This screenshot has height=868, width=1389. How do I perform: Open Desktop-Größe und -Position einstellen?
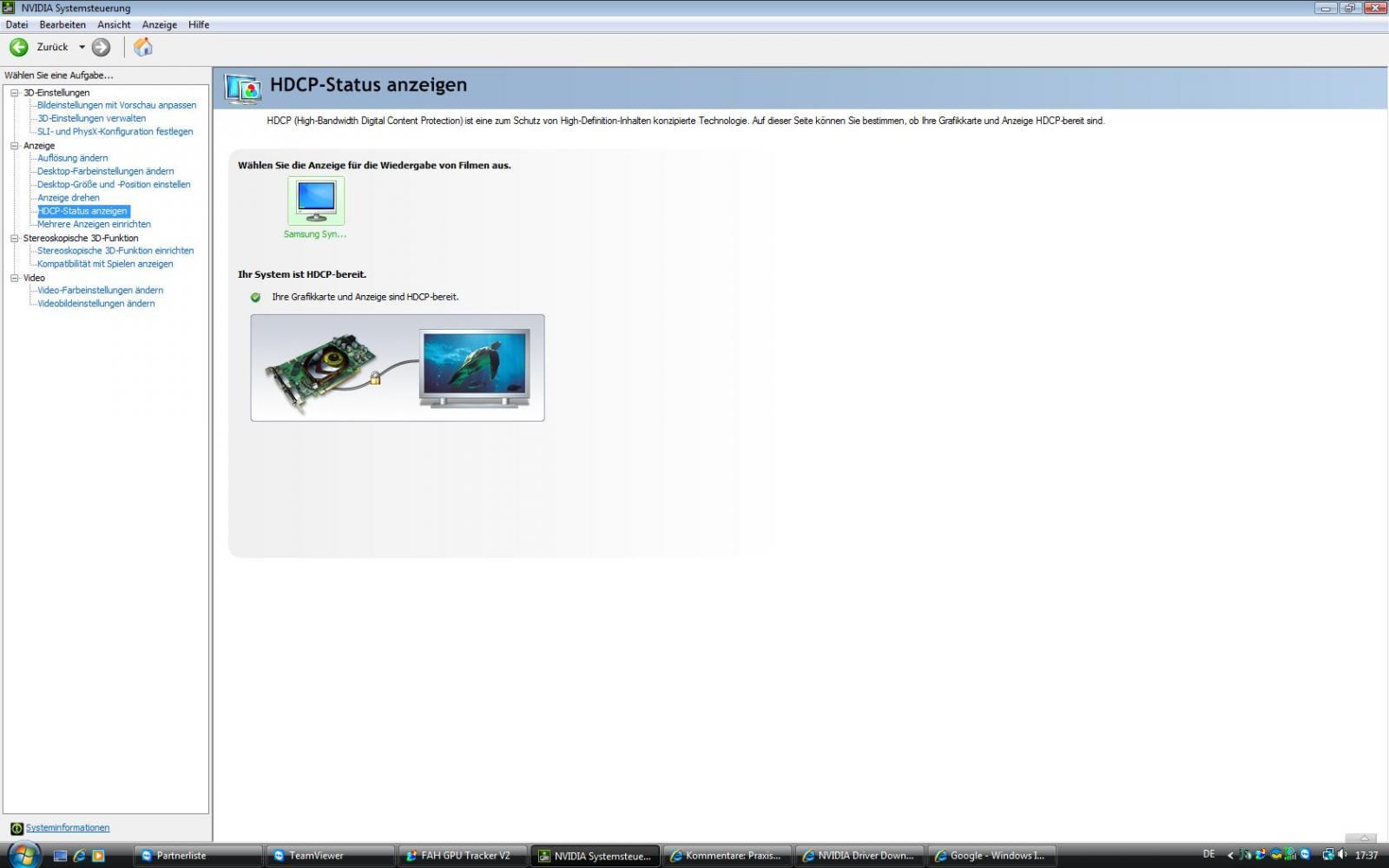(x=114, y=184)
